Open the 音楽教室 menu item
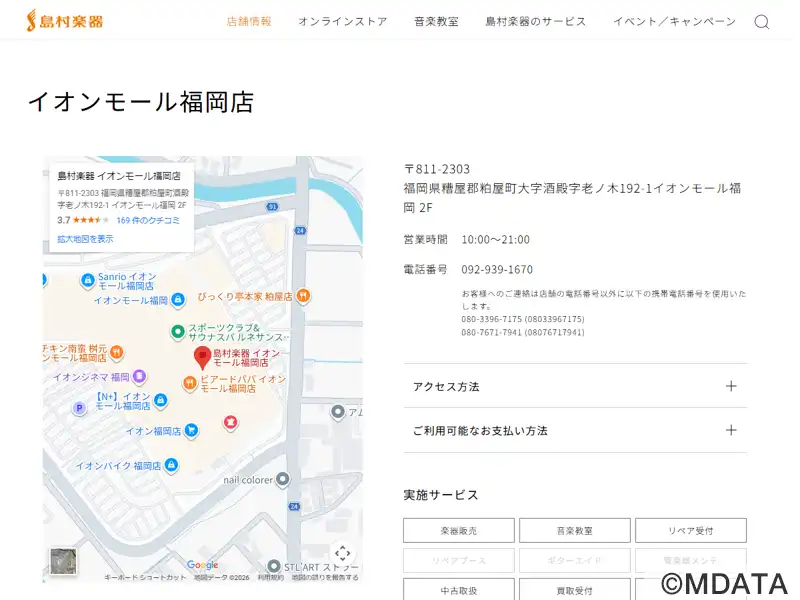800x600 pixels. tap(436, 21)
